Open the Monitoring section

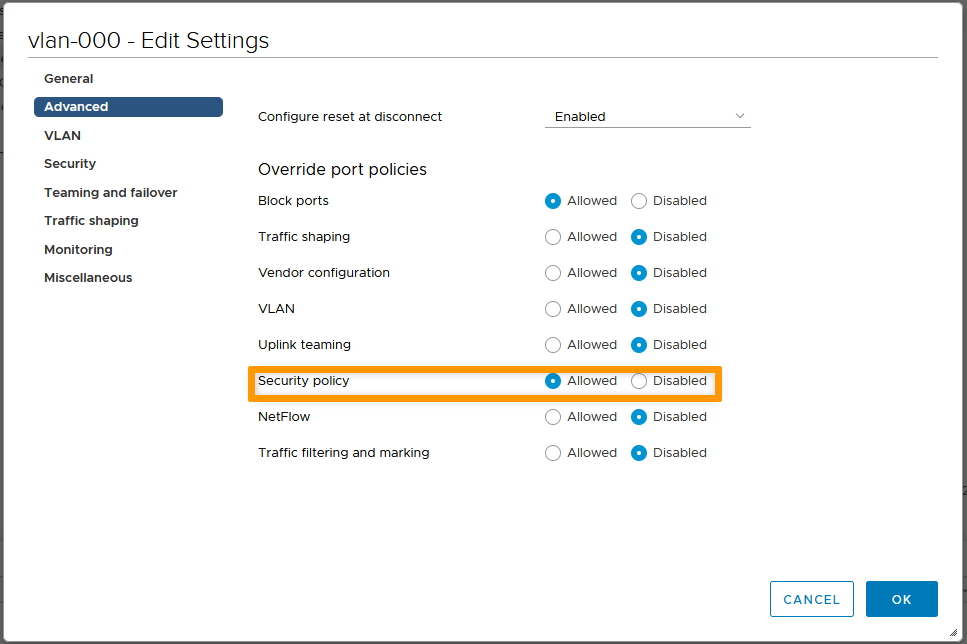click(78, 250)
